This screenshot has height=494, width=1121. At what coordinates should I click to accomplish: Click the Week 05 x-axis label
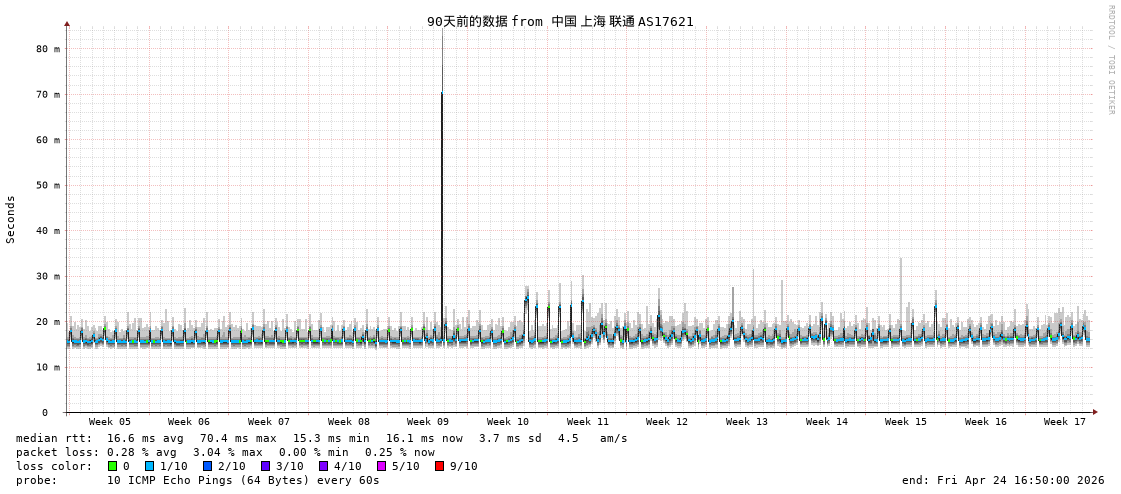pos(109,422)
